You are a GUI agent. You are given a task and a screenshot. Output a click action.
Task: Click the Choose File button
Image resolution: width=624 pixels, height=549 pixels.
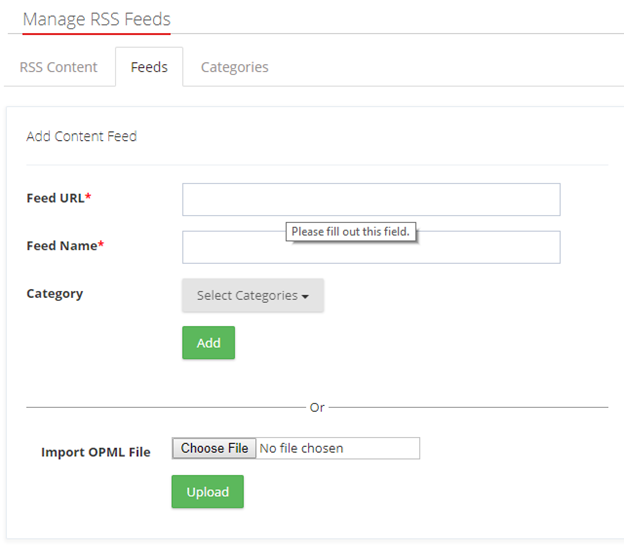point(214,448)
